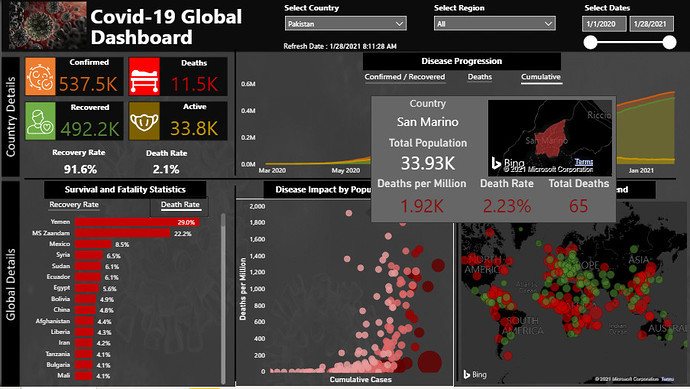
Task: Click the Confirmed value 537.5K
Action: coord(88,84)
